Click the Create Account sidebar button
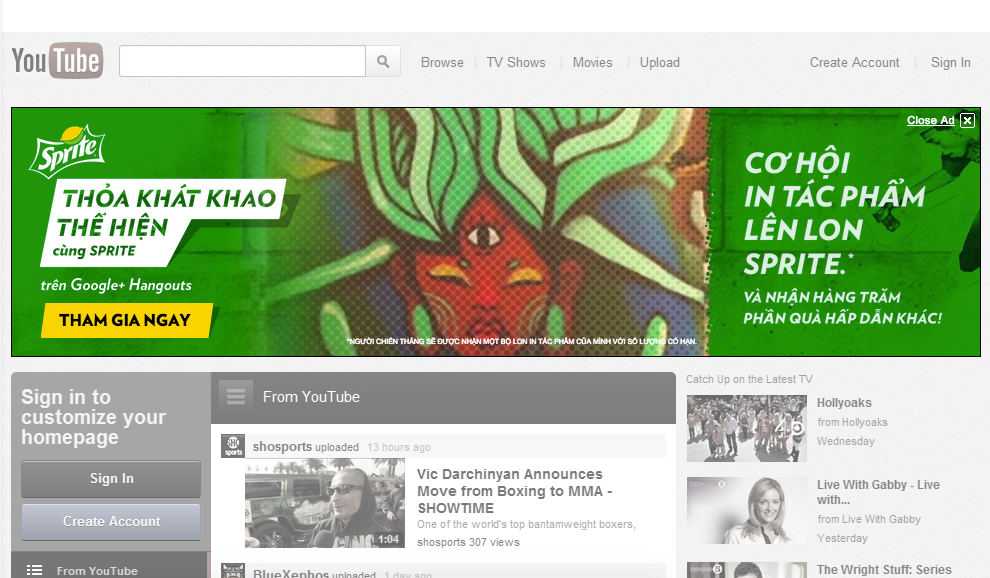This screenshot has height=578, width=990. tap(111, 522)
